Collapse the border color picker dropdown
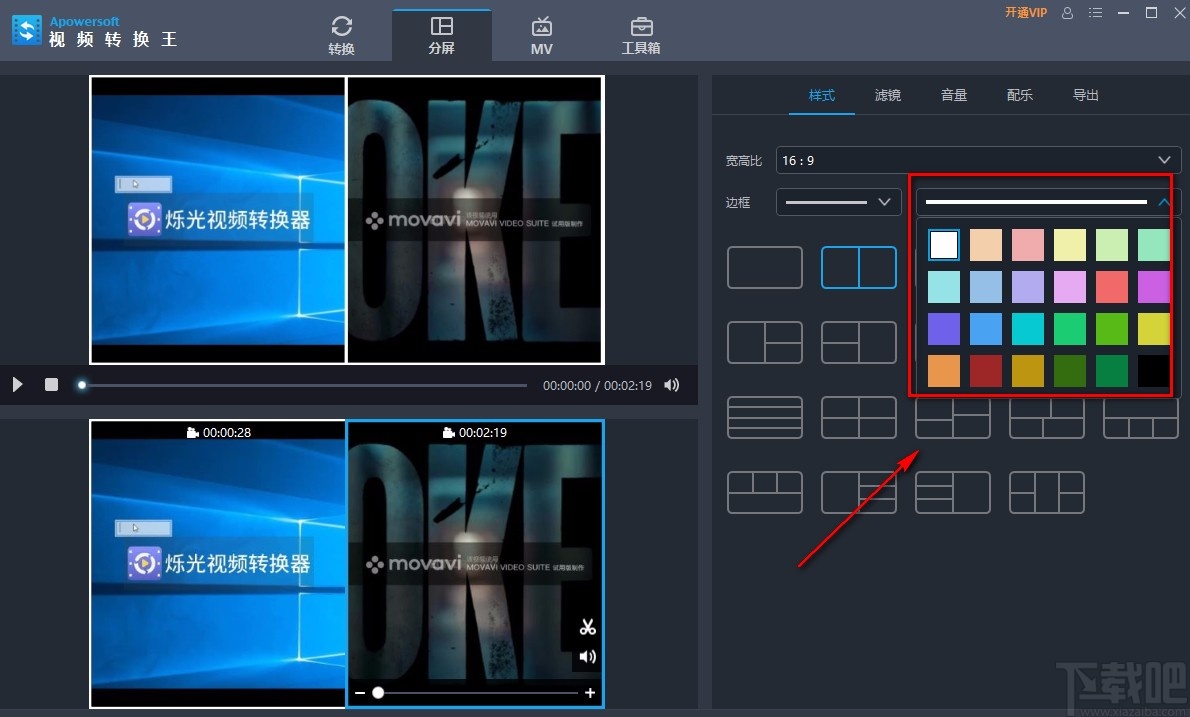 click(x=1163, y=201)
